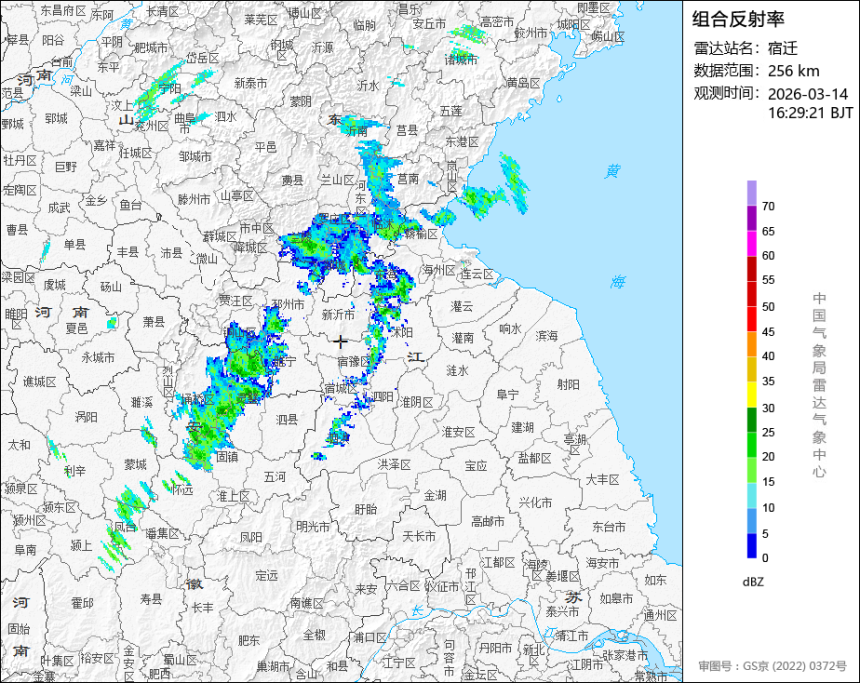The width and height of the screenshot is (860, 683).
Task: Click the 平邑 label on the map
Action: (265, 147)
